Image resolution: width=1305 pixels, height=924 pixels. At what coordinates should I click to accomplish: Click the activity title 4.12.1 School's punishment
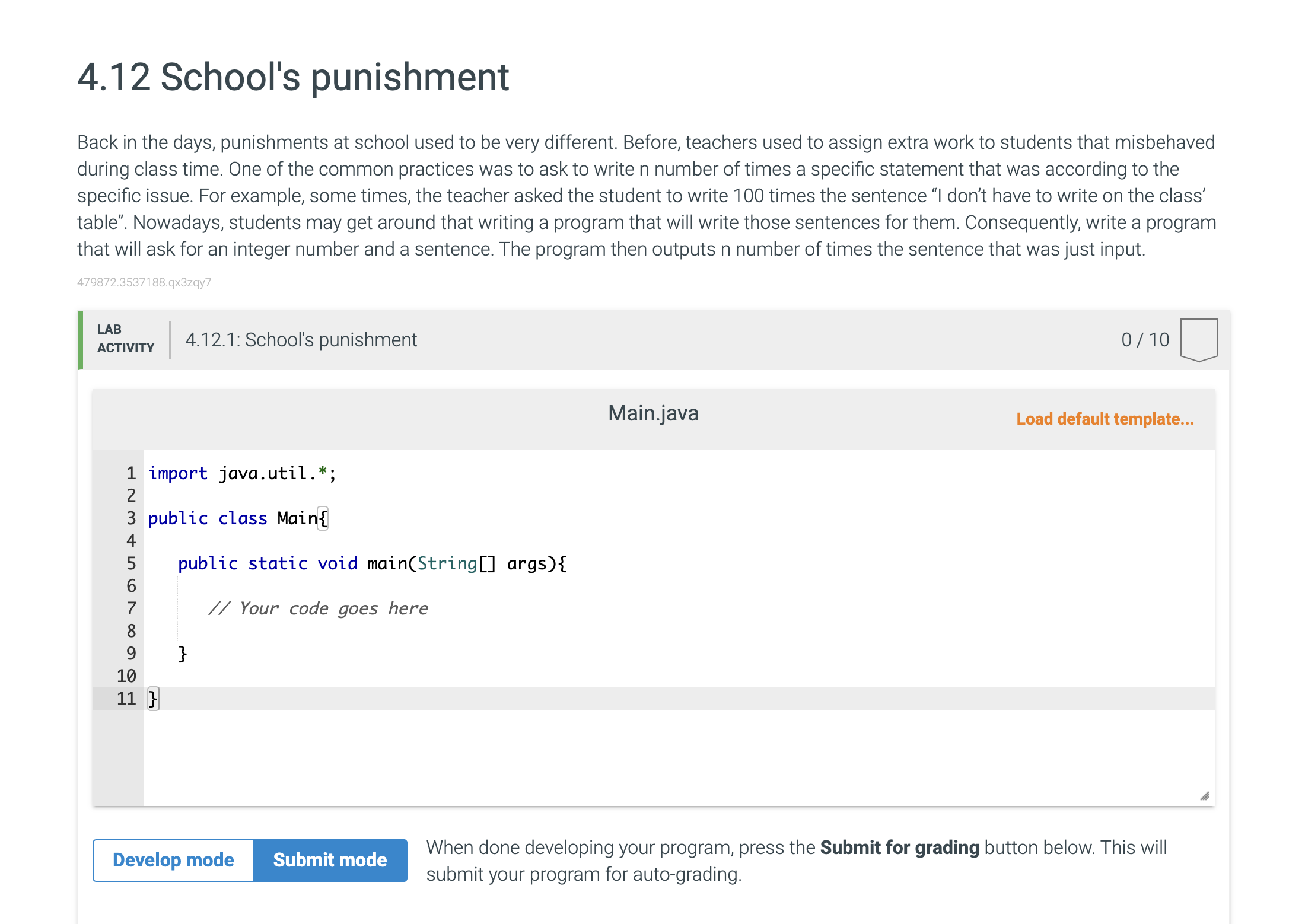pos(301,339)
